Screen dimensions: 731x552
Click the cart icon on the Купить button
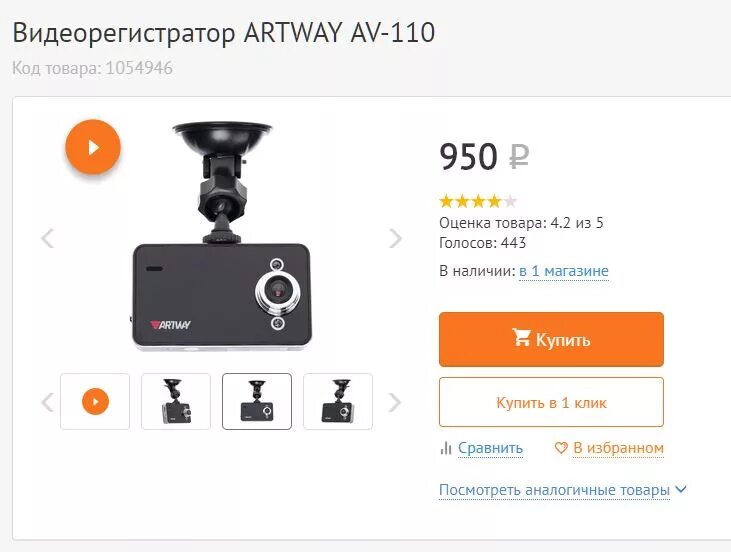[x=521, y=338]
